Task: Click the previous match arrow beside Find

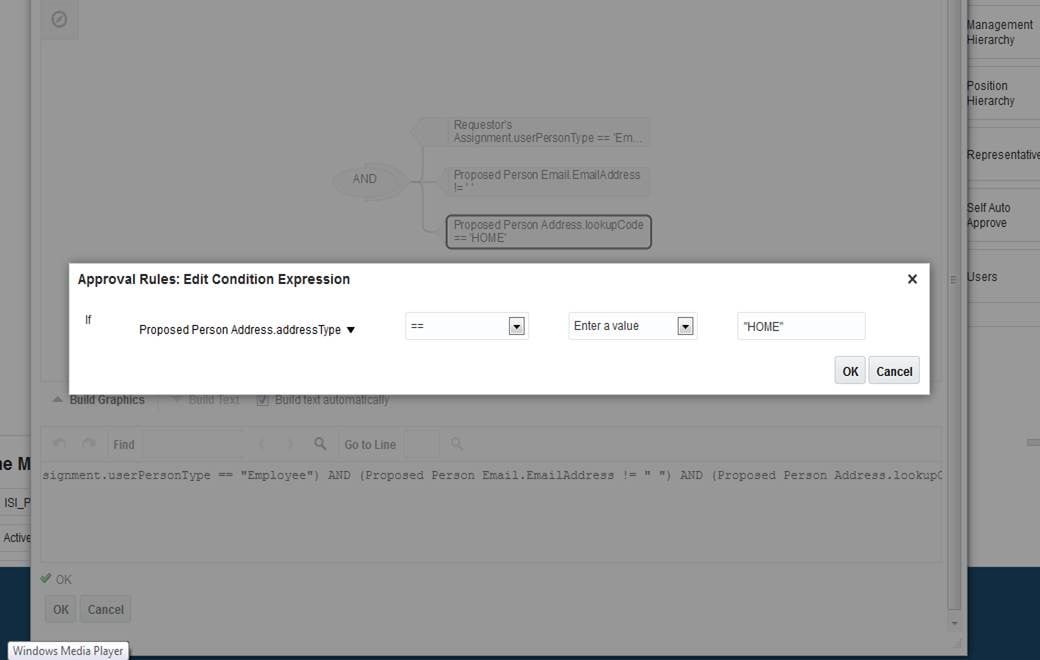Action: click(262, 444)
